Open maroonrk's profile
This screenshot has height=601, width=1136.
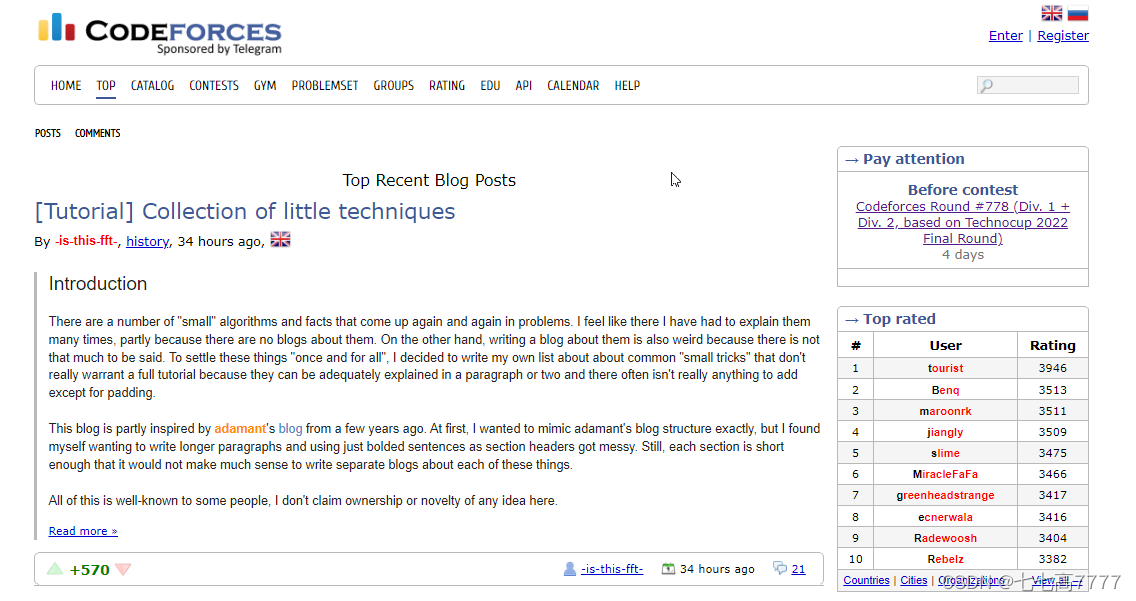click(x=945, y=411)
